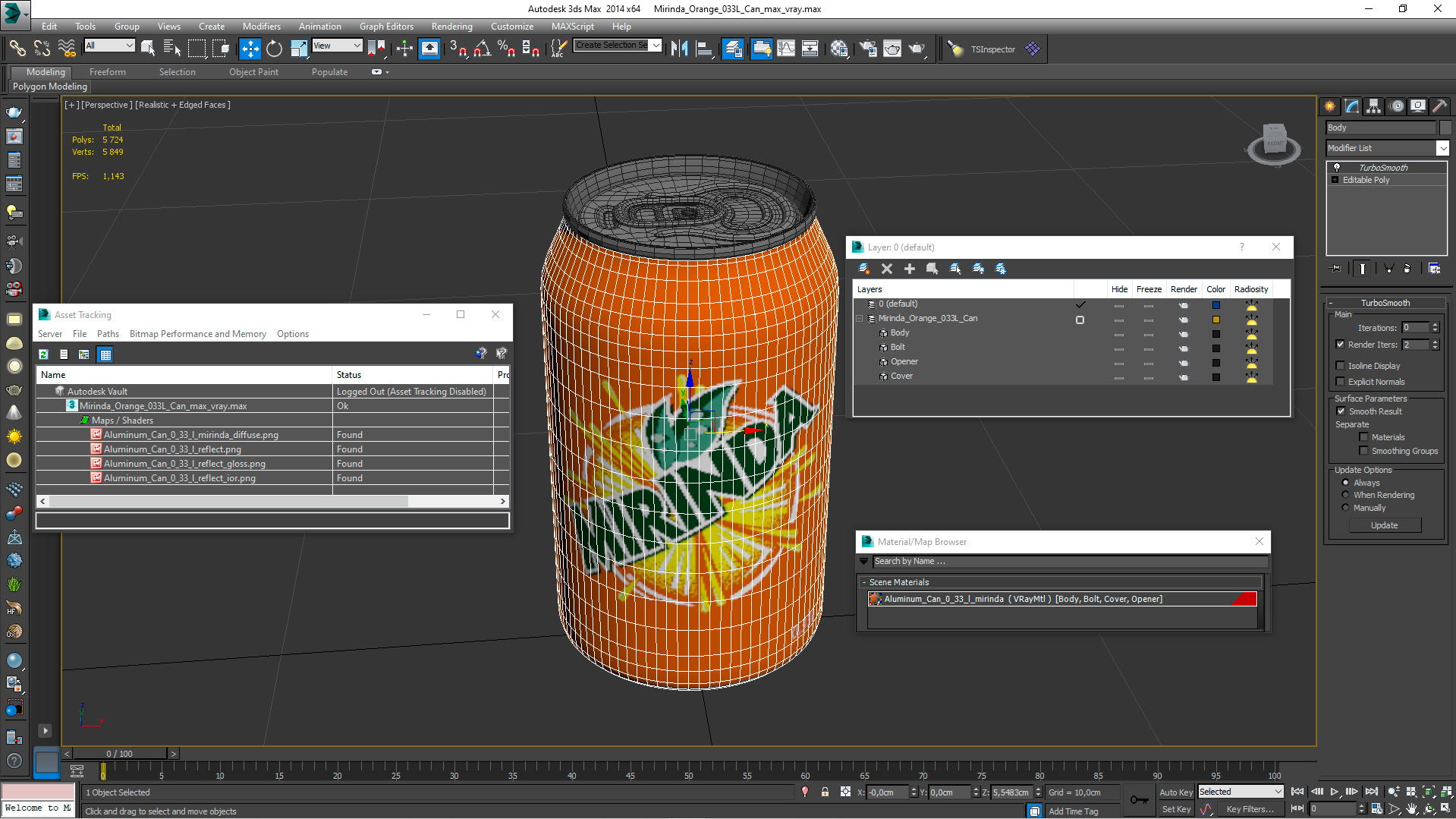
Task: Switch to the Create command panel
Action: (1329, 106)
